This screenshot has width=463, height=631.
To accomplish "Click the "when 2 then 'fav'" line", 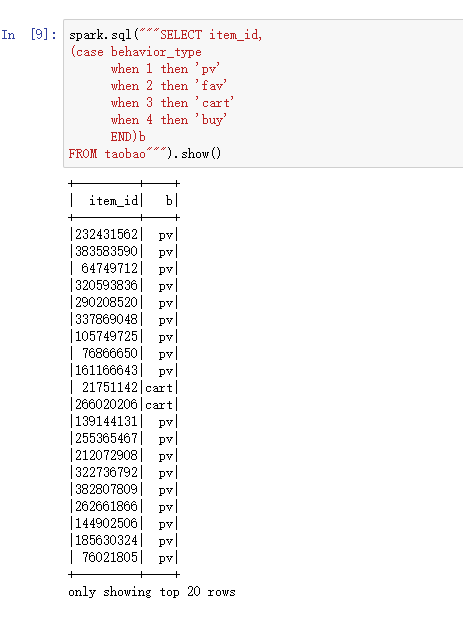I will pos(169,86).
